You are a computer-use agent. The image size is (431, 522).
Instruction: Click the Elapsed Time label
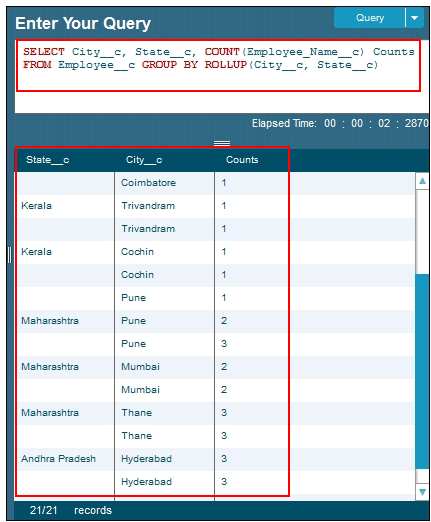[x=284, y=124]
